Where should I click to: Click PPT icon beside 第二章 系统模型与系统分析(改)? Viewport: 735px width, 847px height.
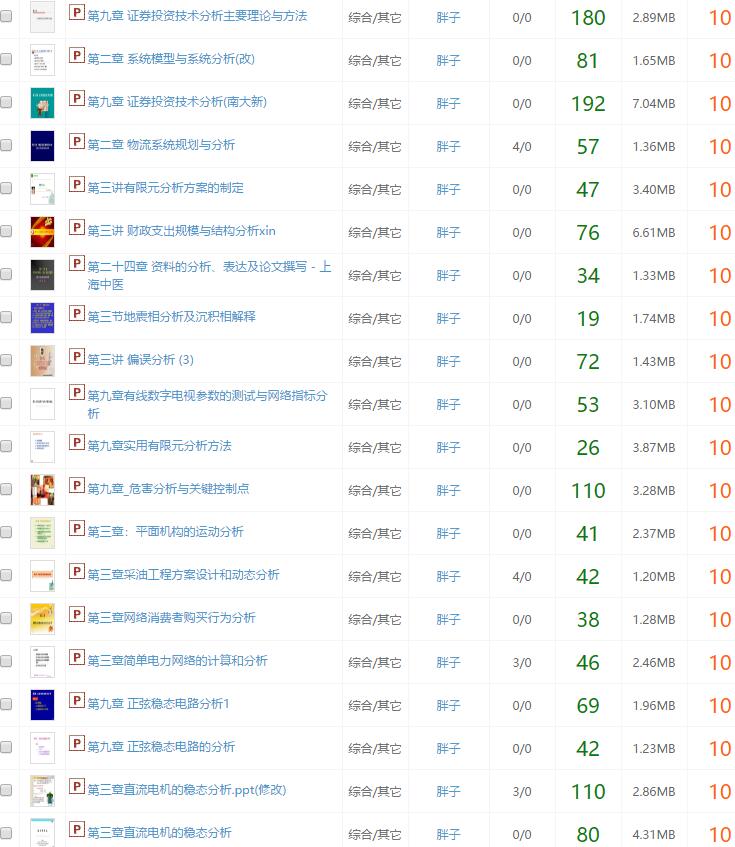pos(76,55)
